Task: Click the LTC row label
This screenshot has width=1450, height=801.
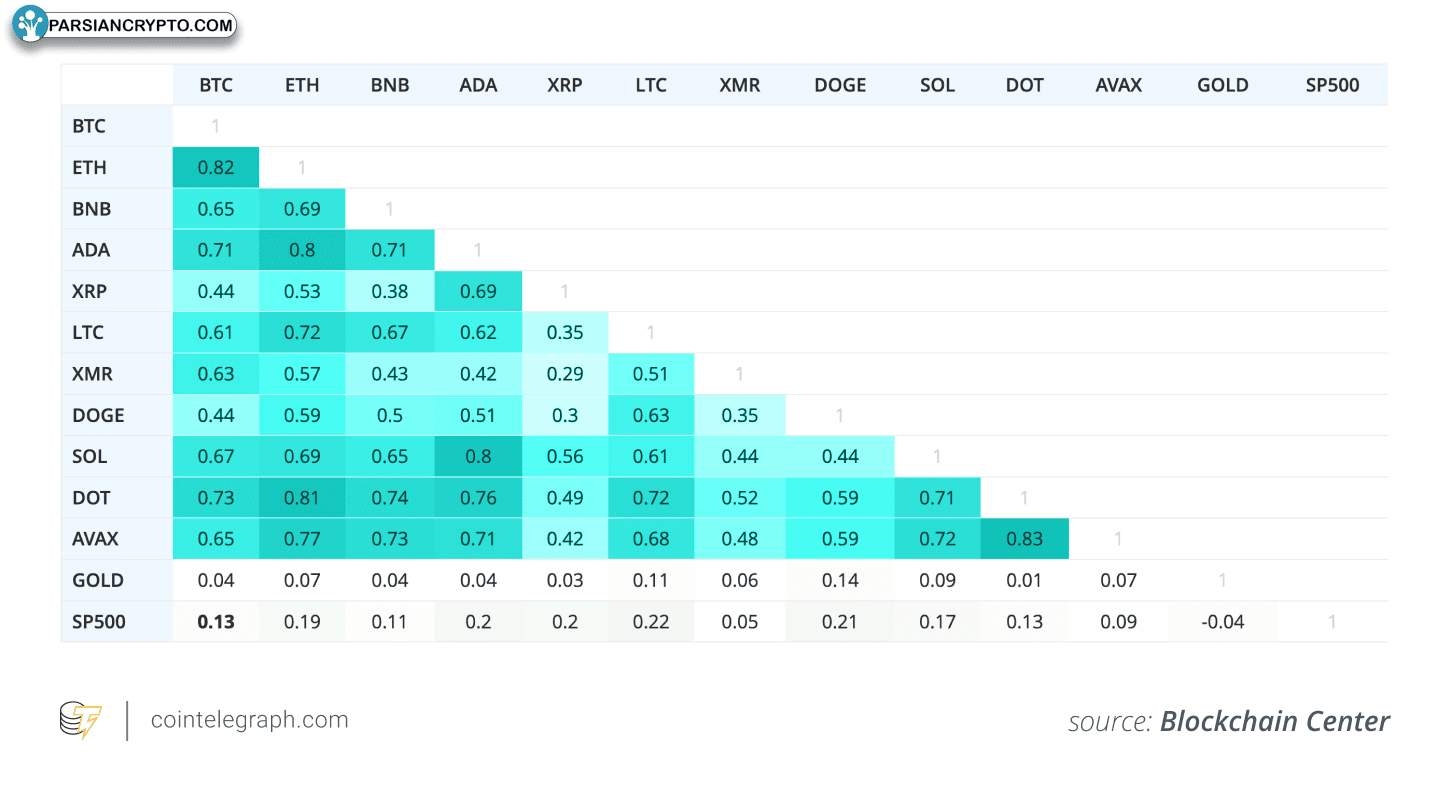Action: [x=117, y=332]
